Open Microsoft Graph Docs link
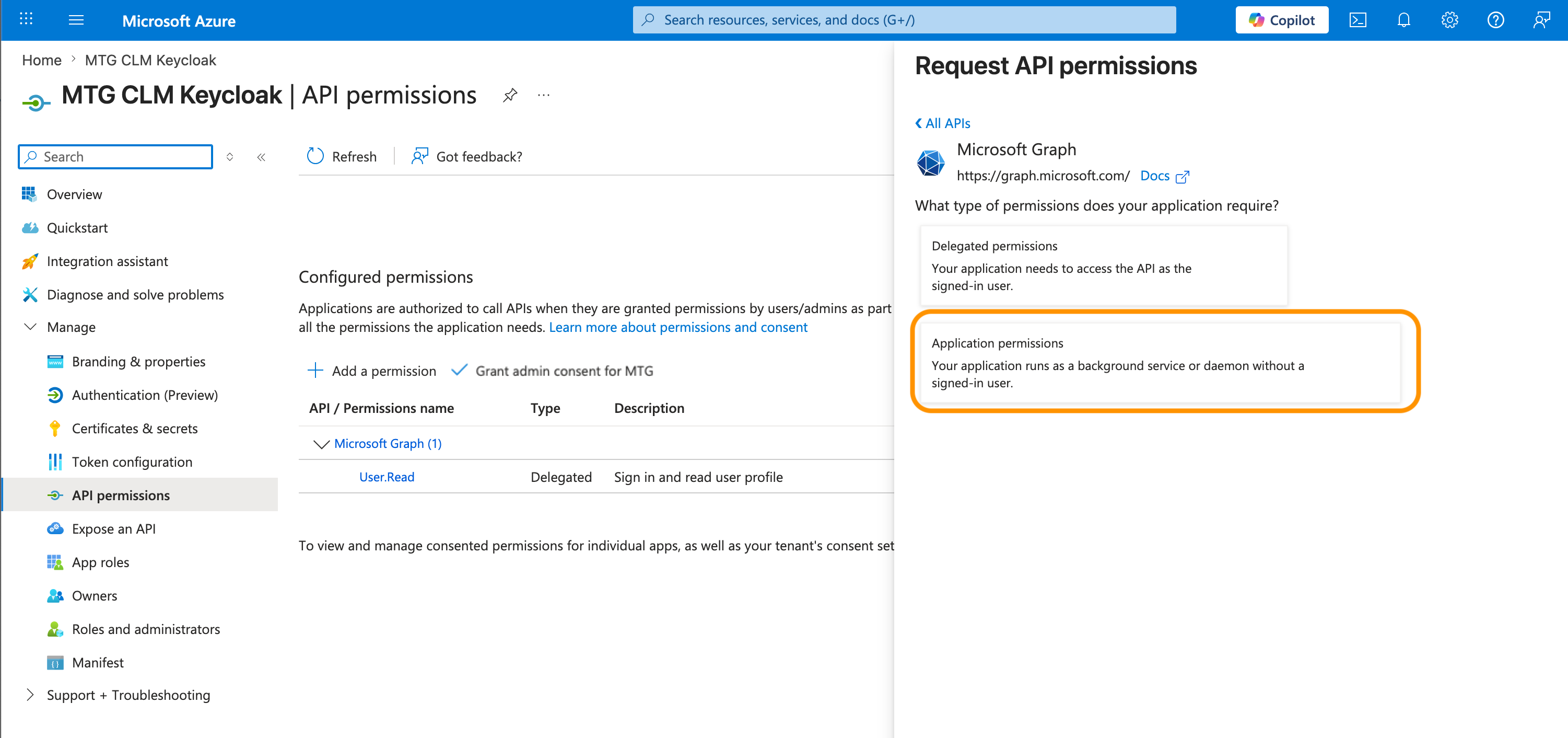This screenshot has height=738, width=1568. point(1164,176)
